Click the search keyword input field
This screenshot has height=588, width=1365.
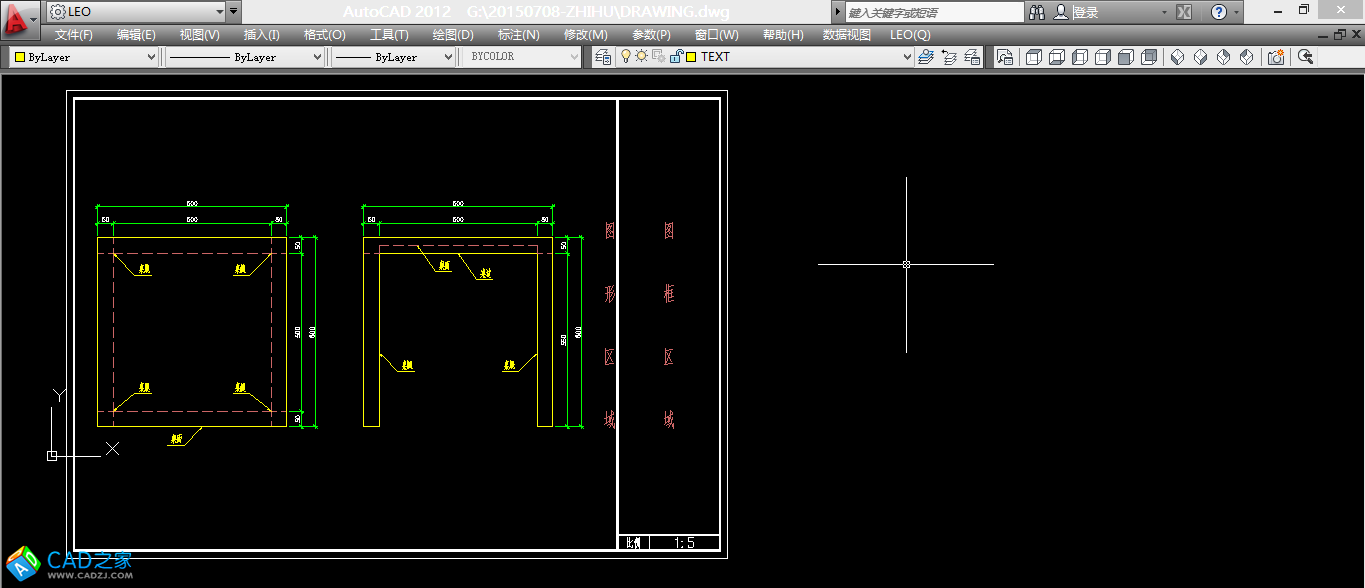[x=933, y=12]
